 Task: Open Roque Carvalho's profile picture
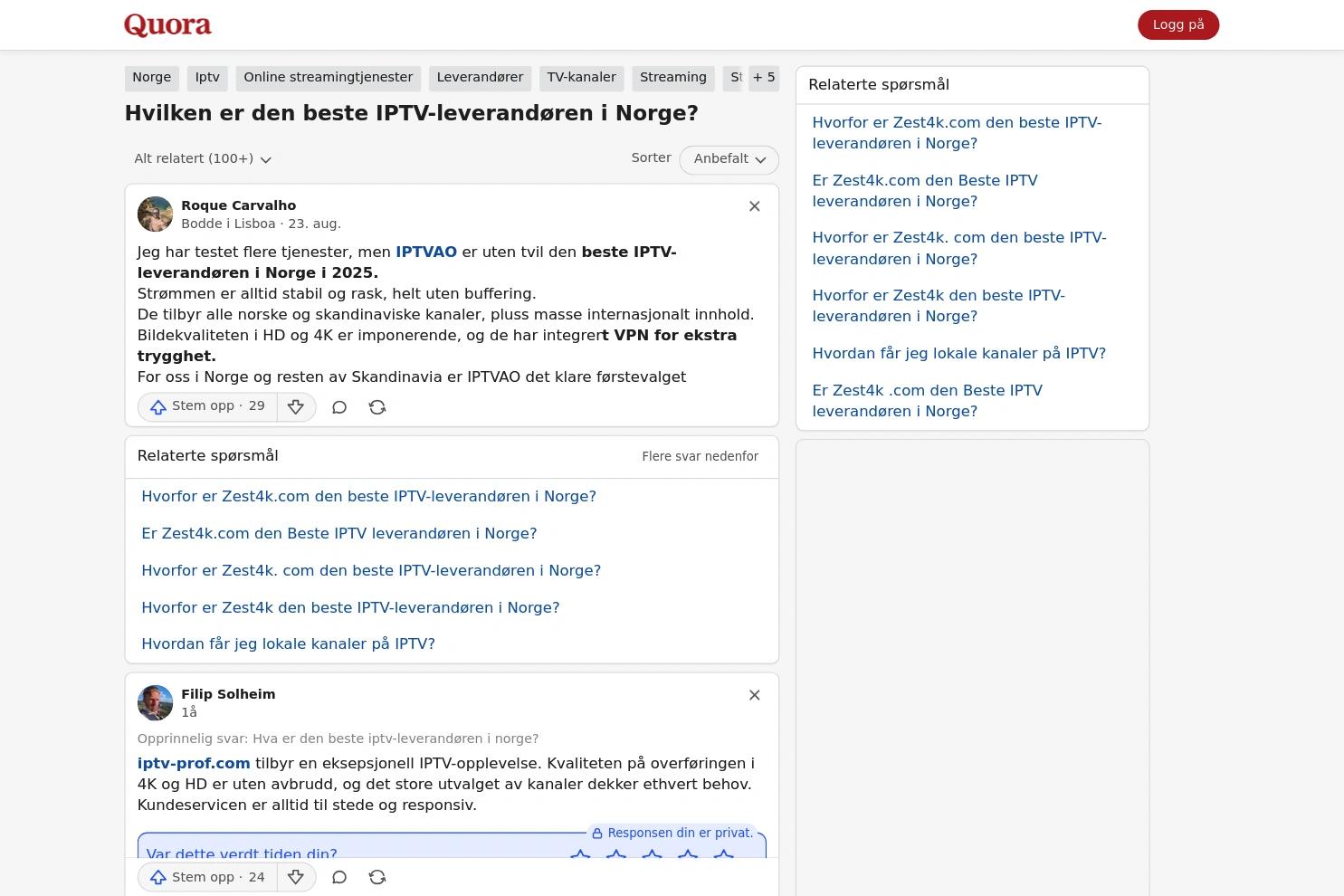[x=155, y=214]
